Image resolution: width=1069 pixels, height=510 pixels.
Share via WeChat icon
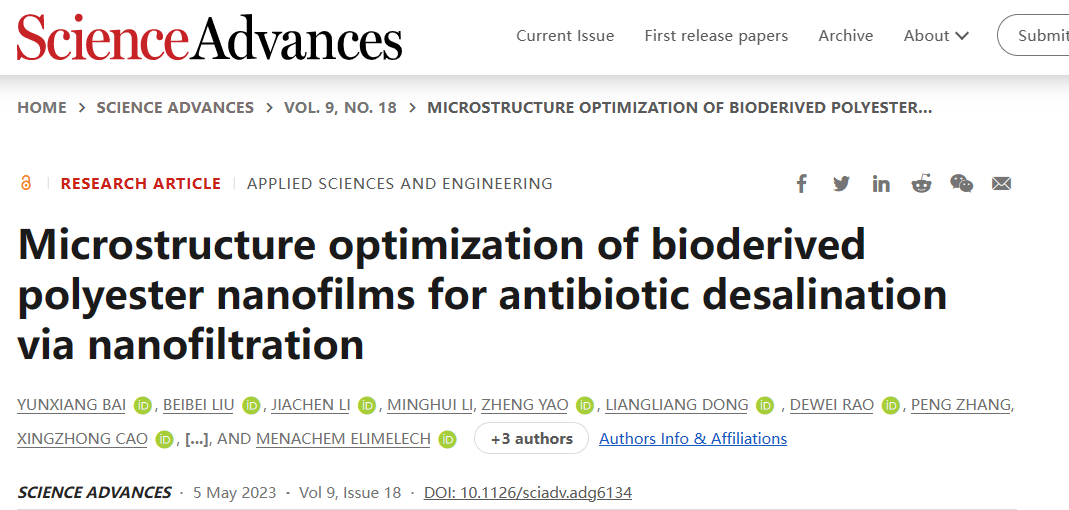961,183
